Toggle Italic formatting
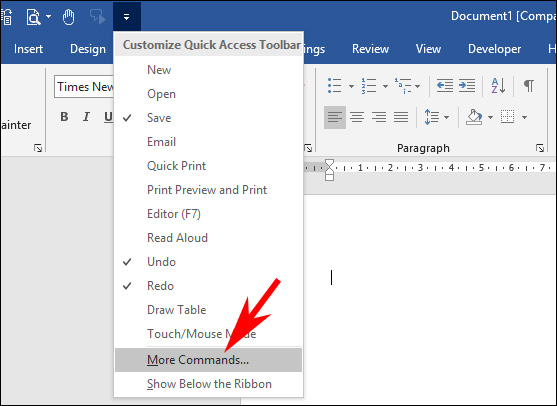 click(86, 117)
